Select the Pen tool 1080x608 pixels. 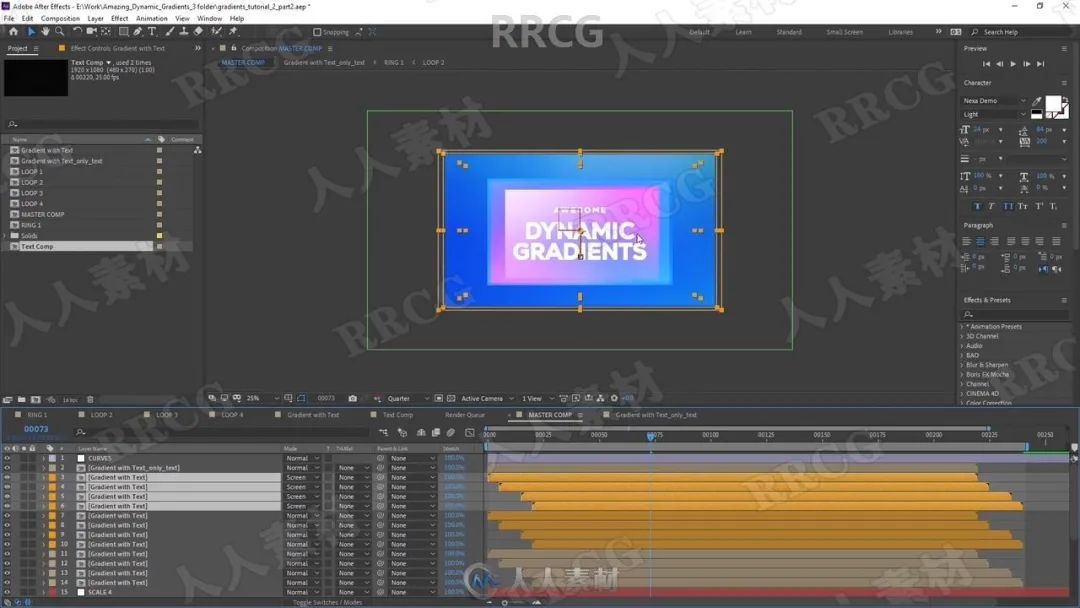click(138, 32)
